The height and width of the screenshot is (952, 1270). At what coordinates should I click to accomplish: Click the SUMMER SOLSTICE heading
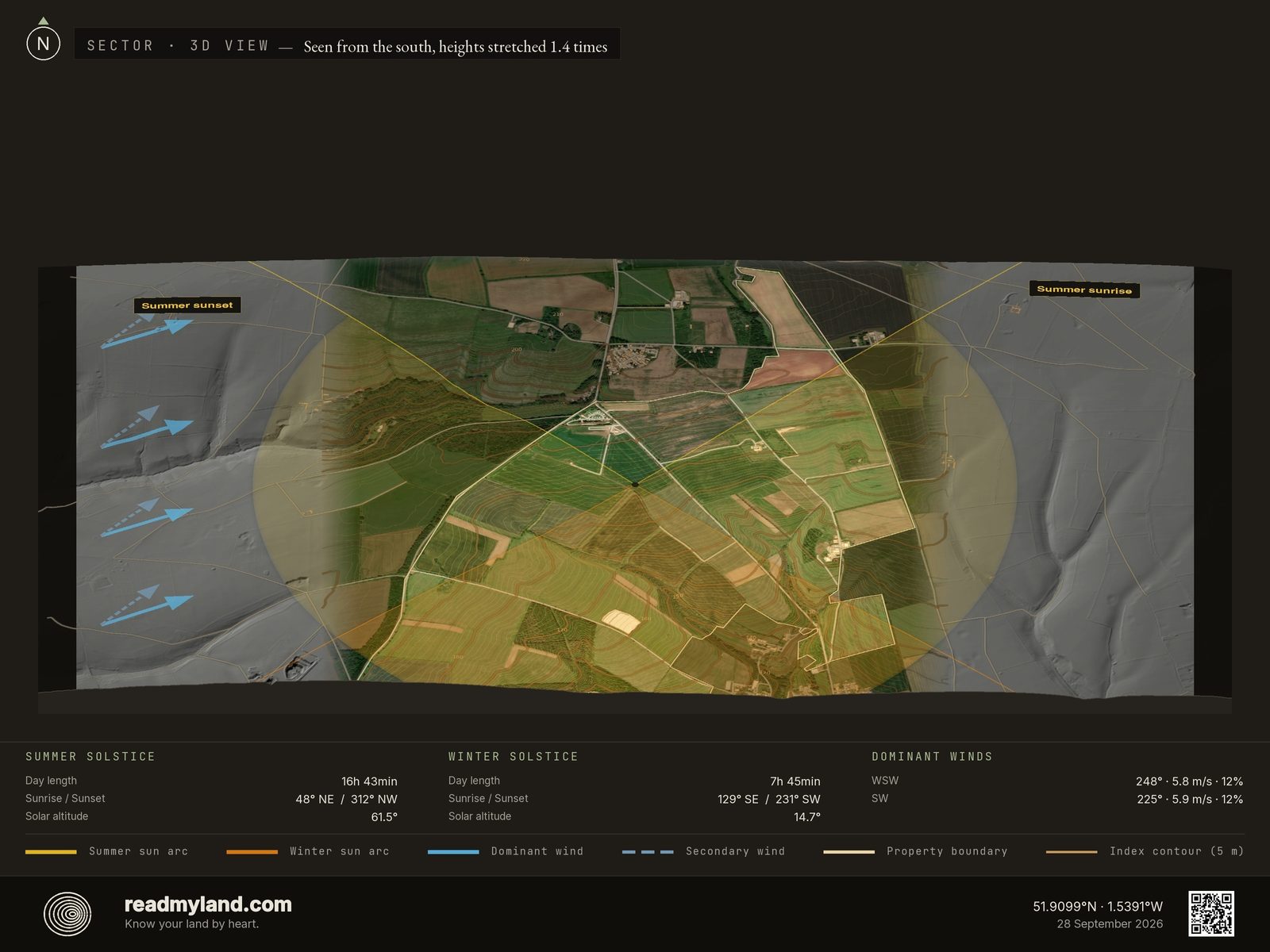coord(90,757)
